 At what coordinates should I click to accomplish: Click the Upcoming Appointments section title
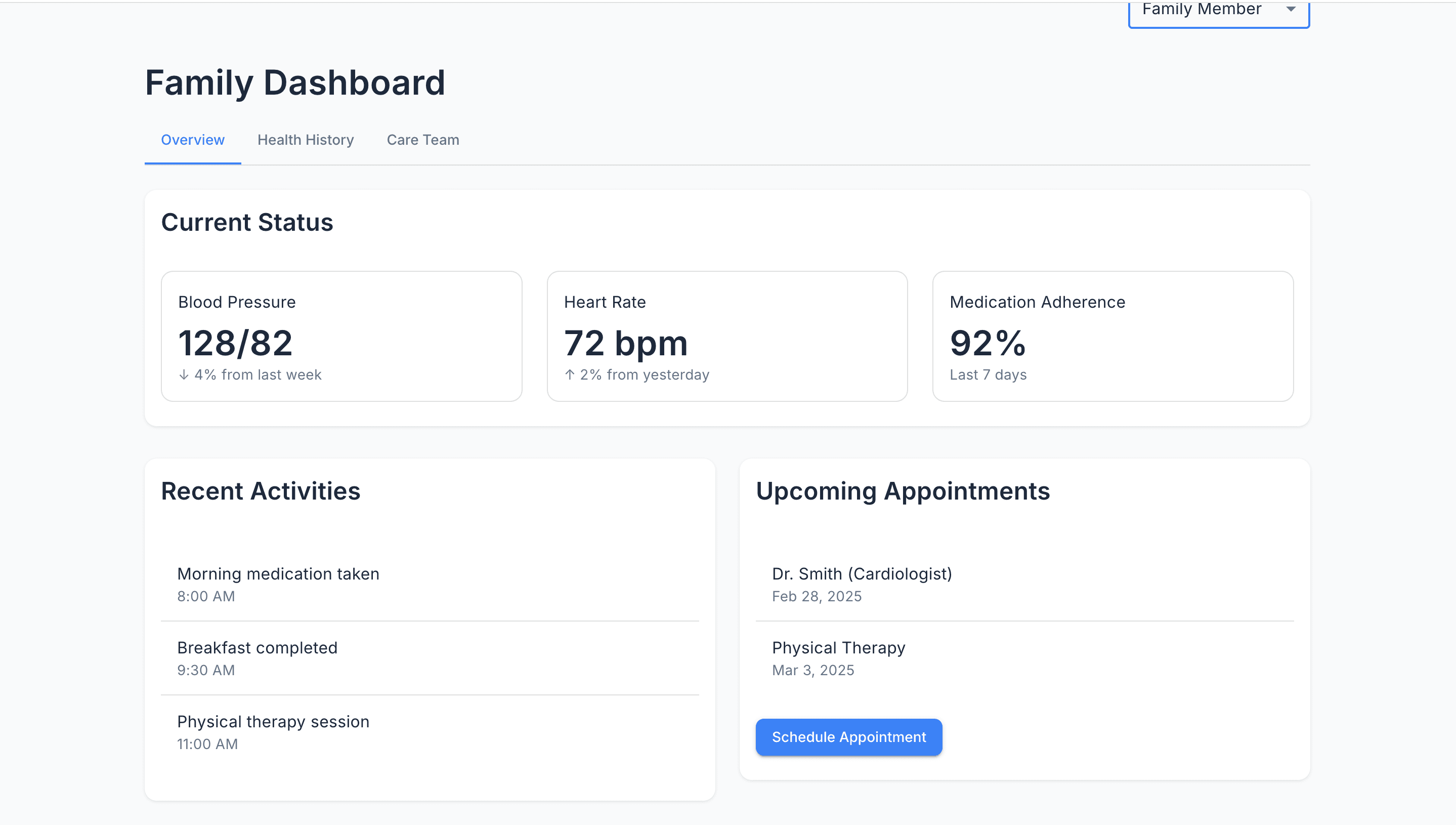tap(903, 490)
